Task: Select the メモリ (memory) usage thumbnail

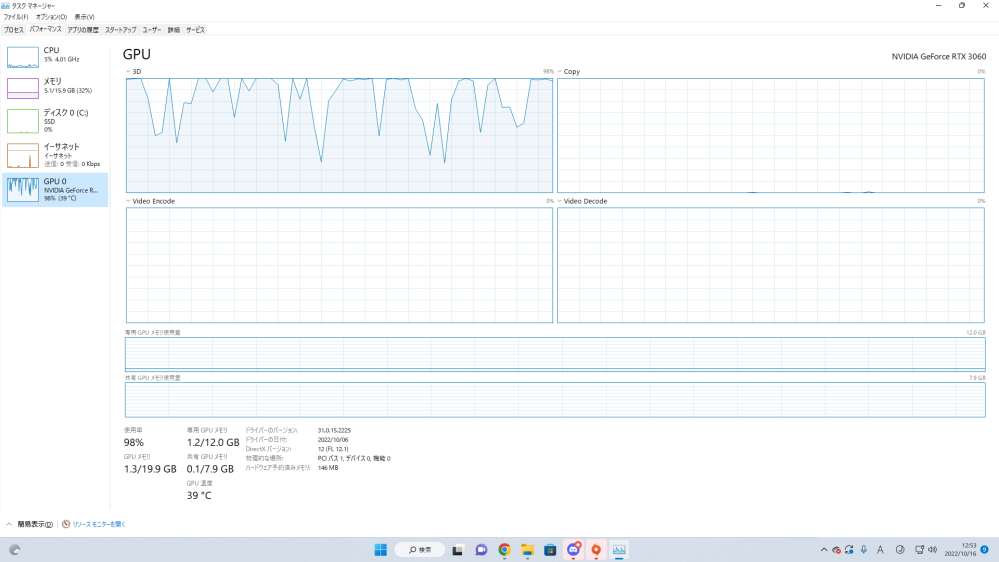Action: point(22,88)
